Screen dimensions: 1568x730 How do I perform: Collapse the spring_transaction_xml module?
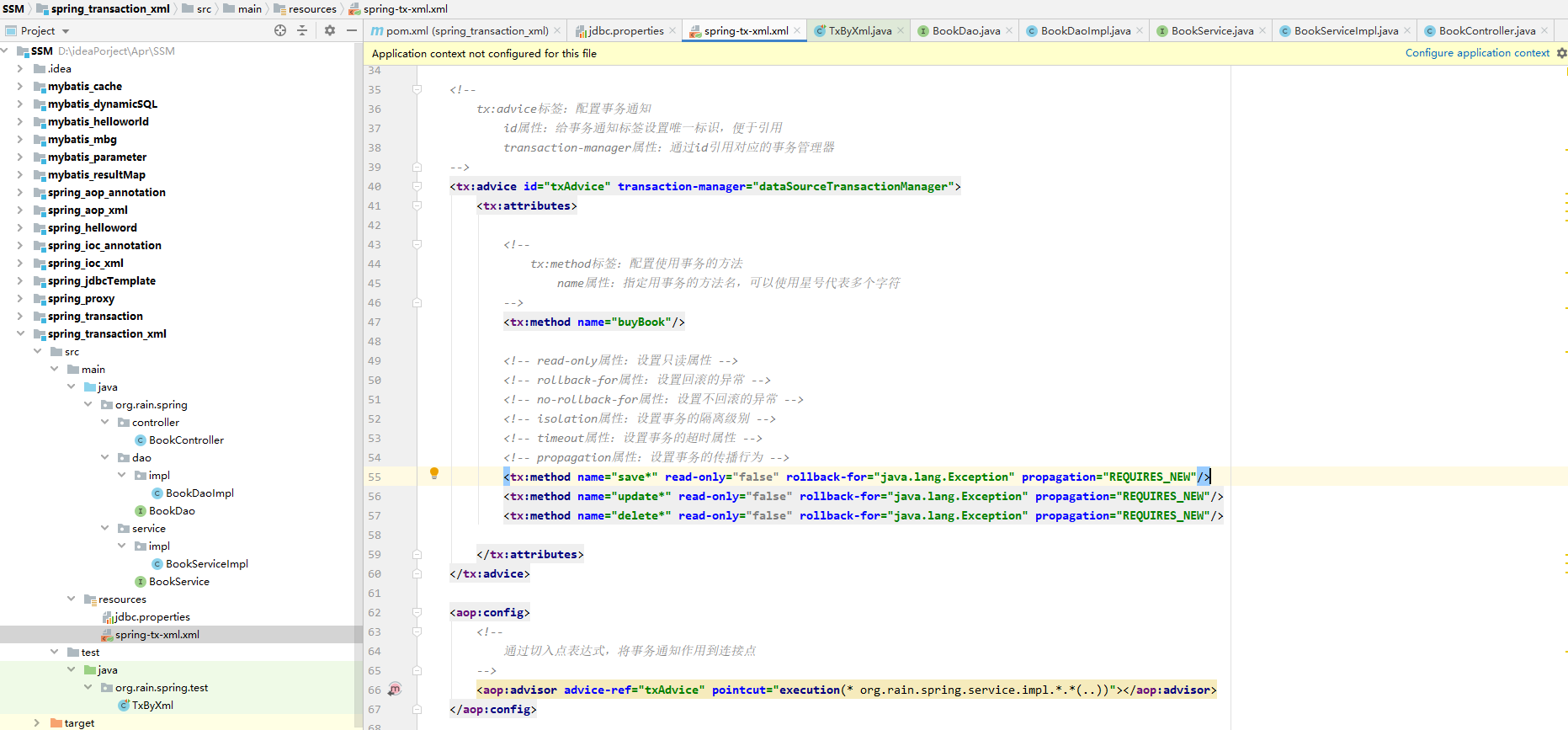click(20, 333)
